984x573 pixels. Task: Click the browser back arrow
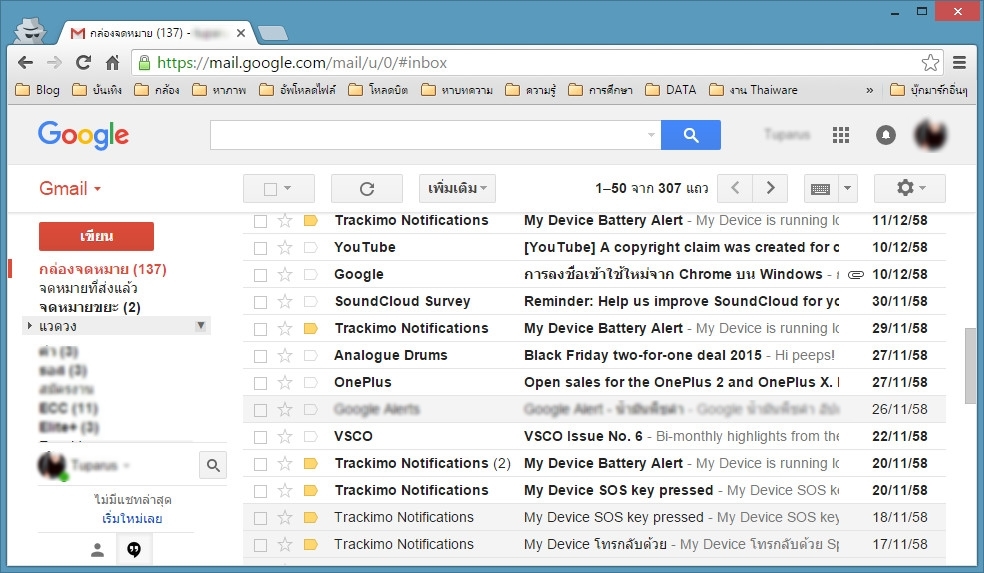[25, 63]
